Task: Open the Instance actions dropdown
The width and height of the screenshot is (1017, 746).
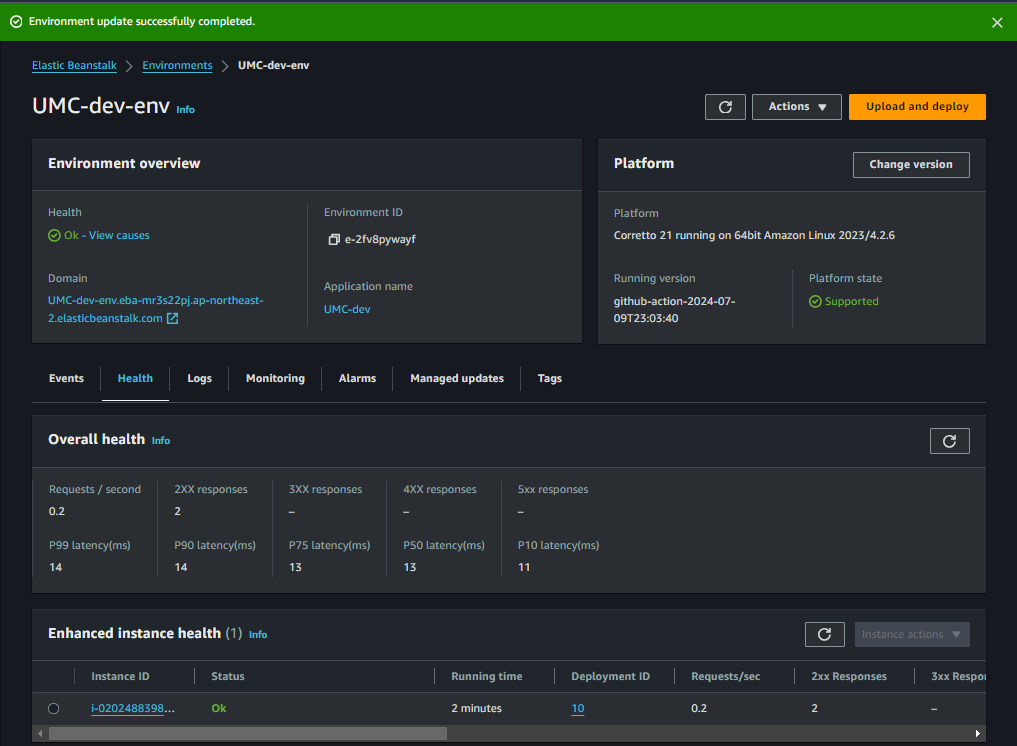Action: (912, 634)
